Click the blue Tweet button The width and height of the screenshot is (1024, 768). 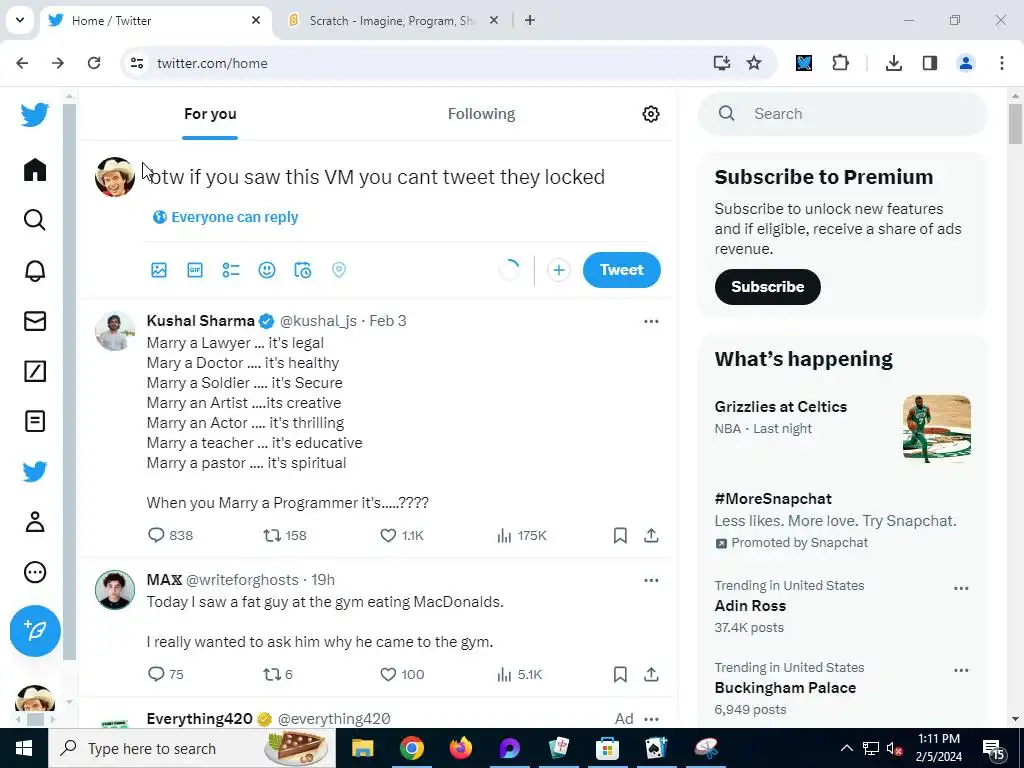pyautogui.click(x=621, y=270)
